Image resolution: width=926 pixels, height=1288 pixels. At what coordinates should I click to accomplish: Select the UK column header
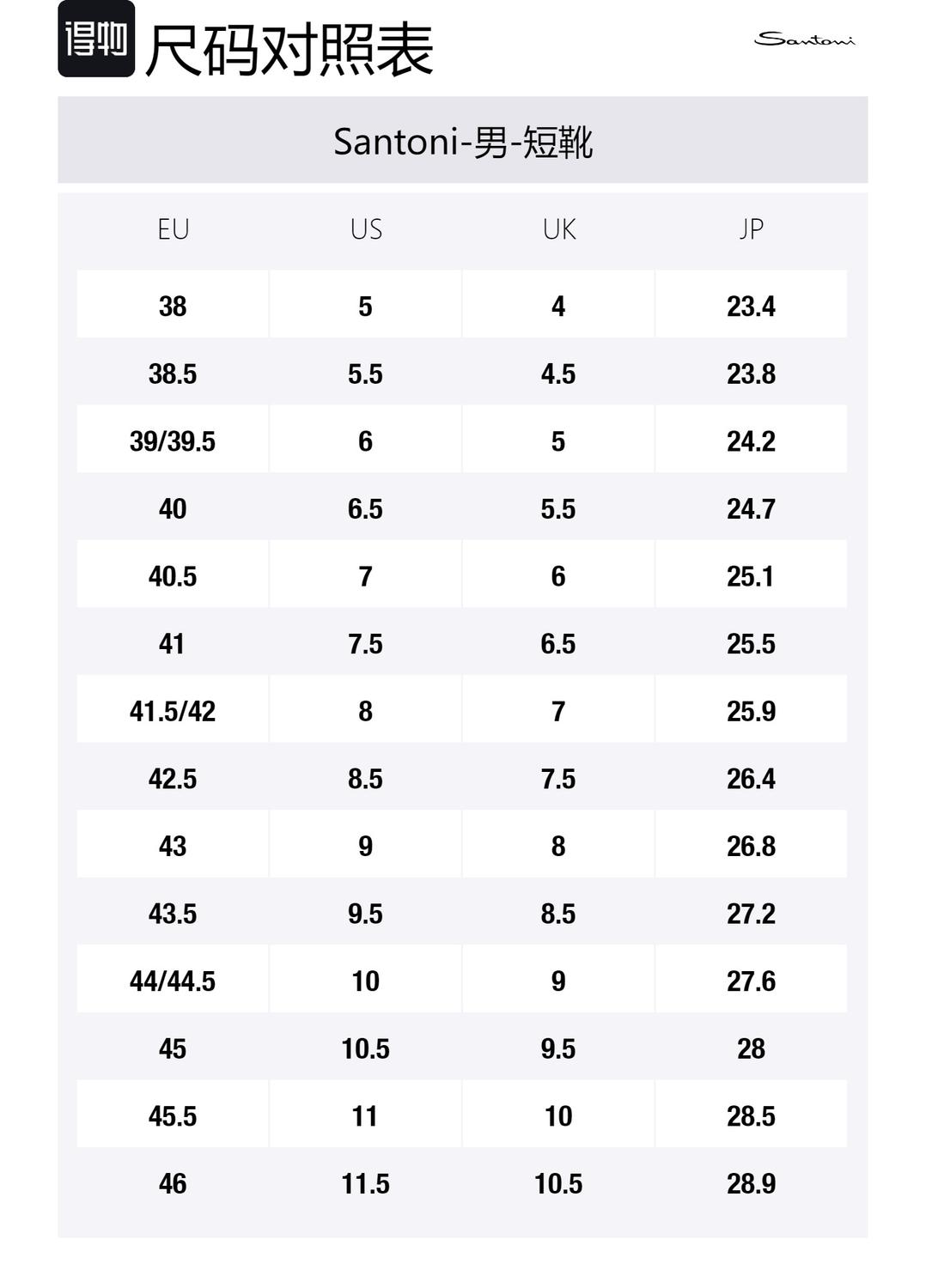(559, 229)
